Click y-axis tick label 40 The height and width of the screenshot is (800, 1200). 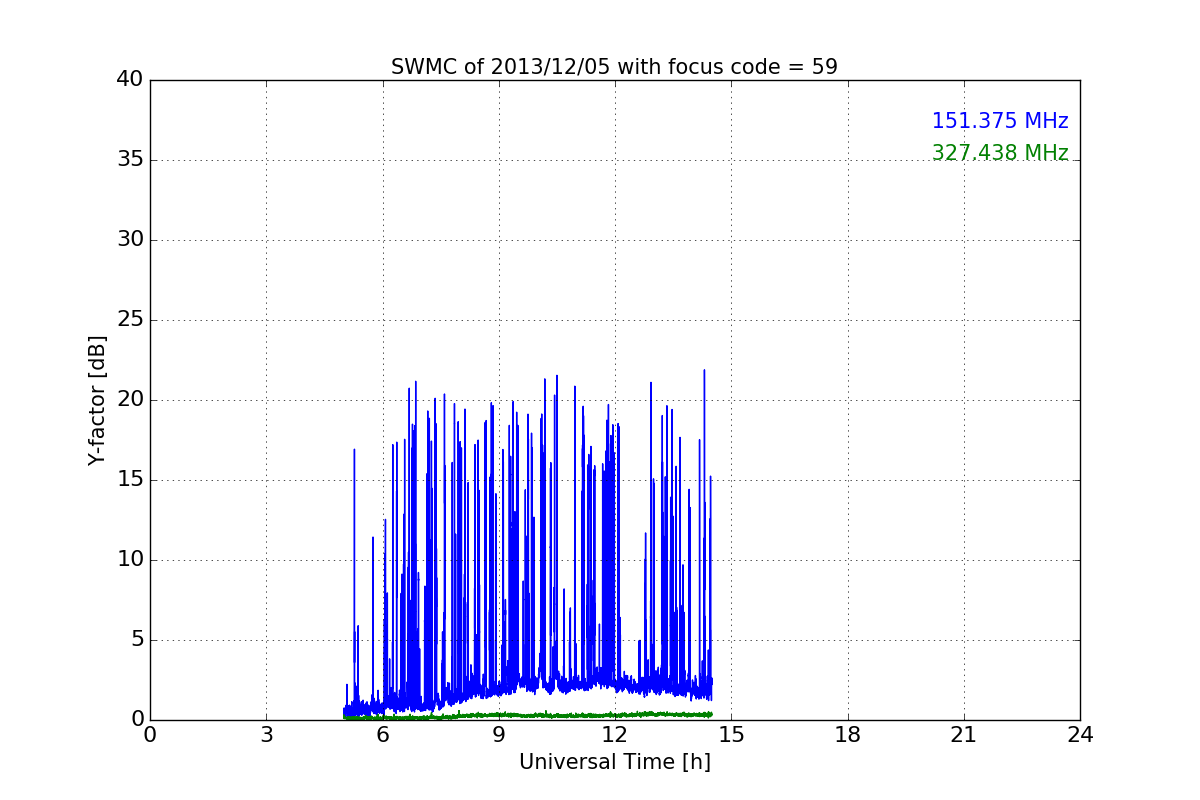tap(130, 80)
